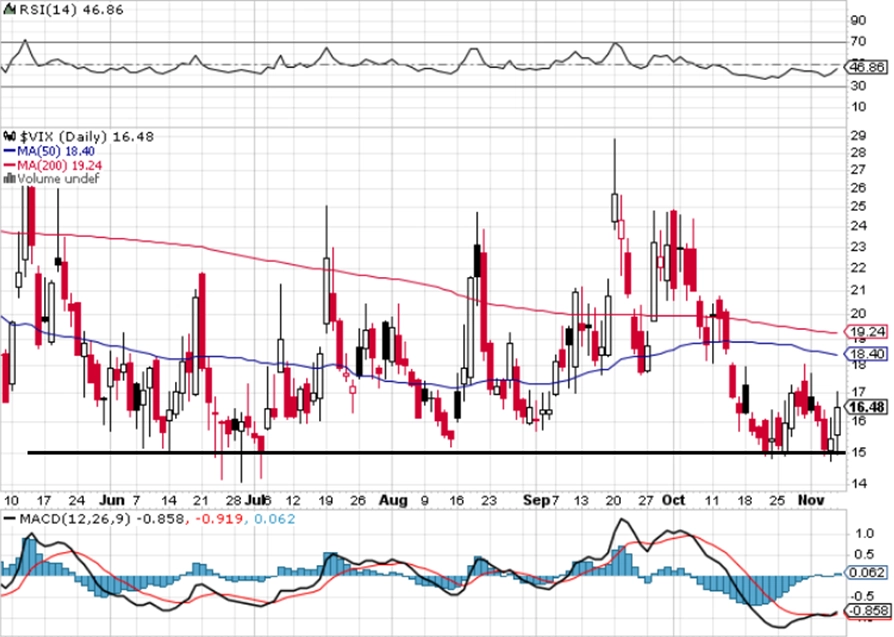Click the 16.48 last price tag
This screenshot has width=894, height=637.
(867, 407)
